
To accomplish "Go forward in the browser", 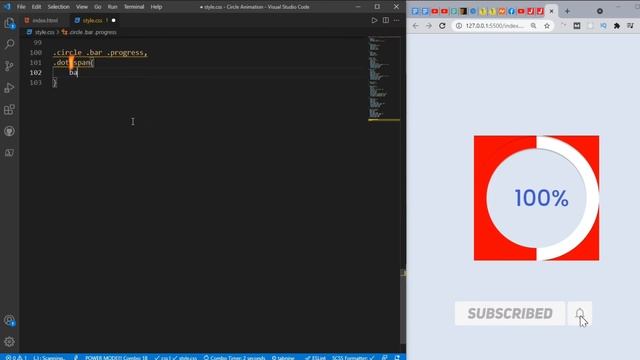I will click(x=429, y=26).
